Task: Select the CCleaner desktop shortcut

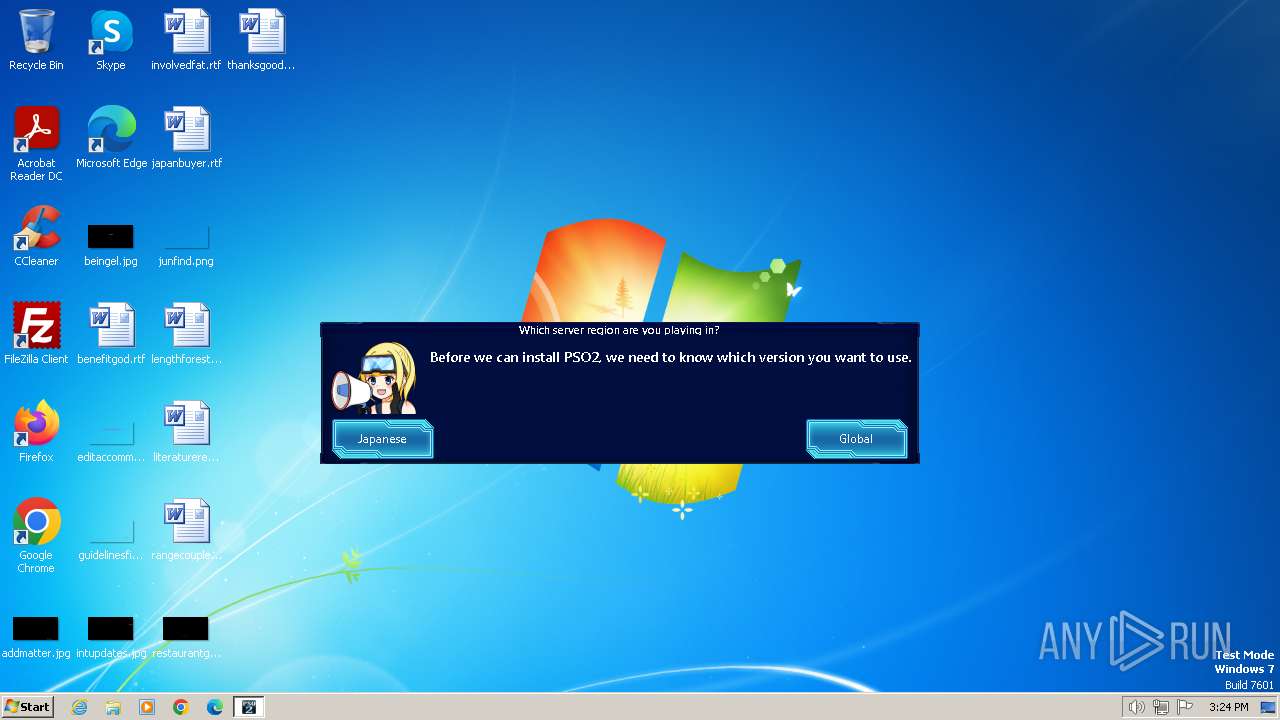Action: (x=36, y=236)
